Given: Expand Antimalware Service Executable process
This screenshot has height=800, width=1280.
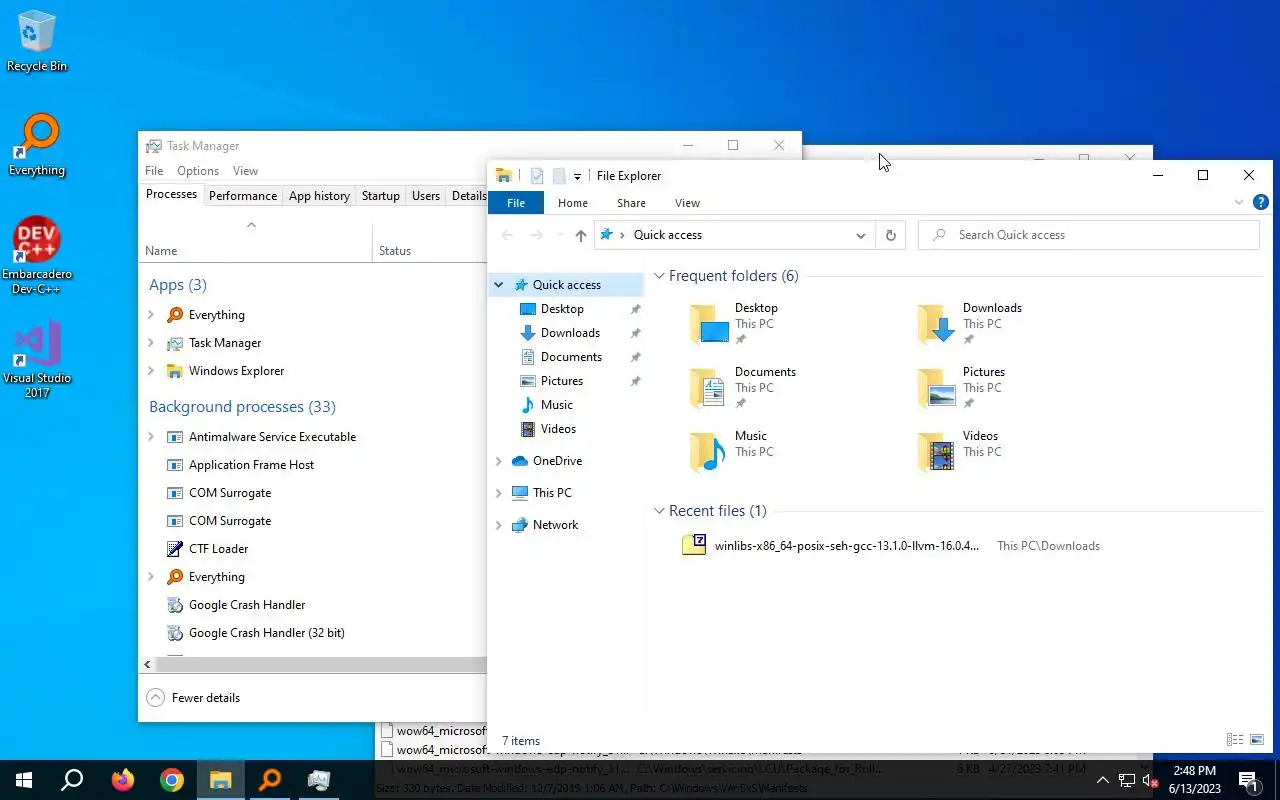Looking at the screenshot, I should tap(151, 437).
